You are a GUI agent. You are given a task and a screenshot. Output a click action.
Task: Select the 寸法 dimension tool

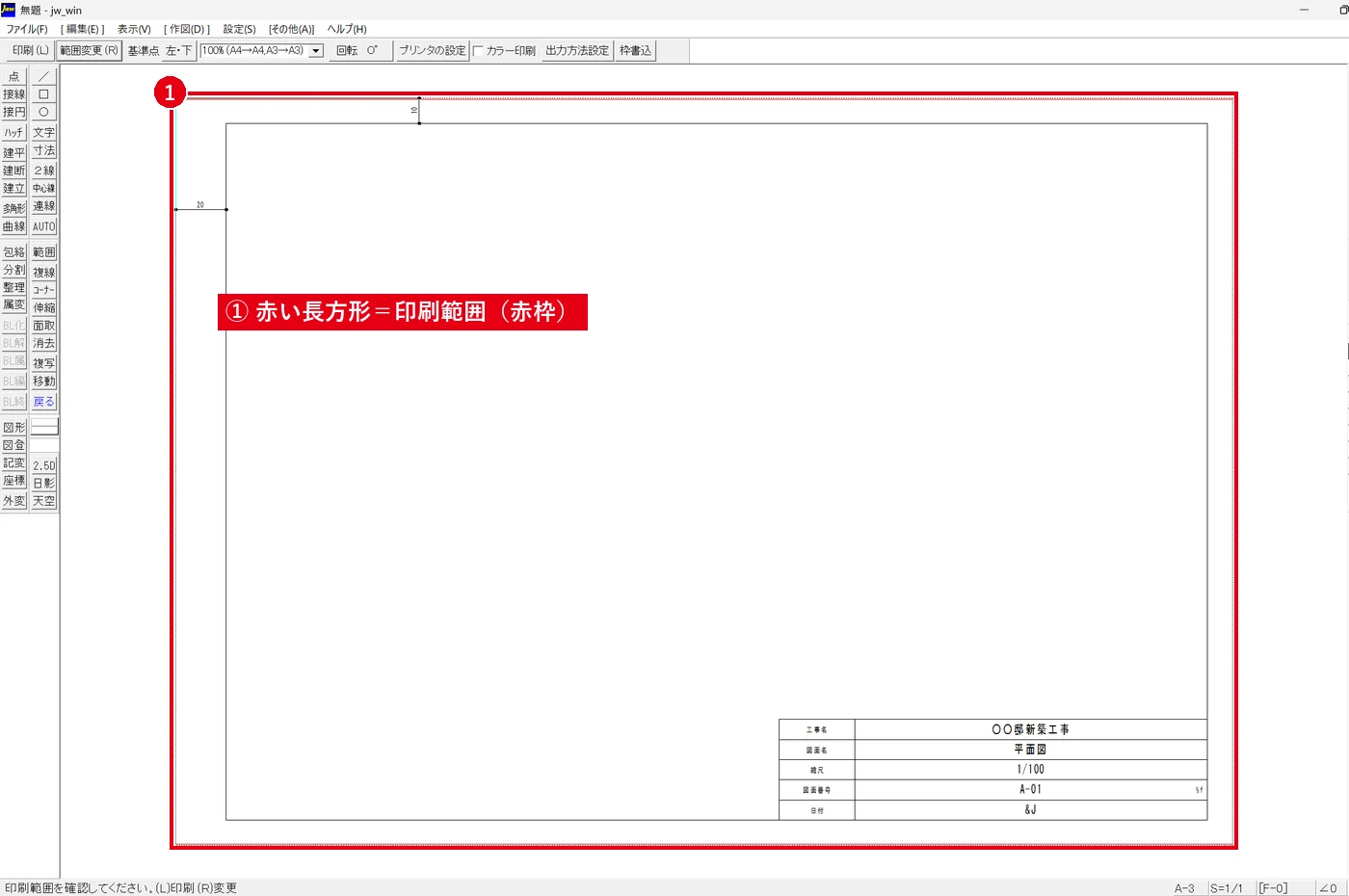pyautogui.click(x=43, y=151)
